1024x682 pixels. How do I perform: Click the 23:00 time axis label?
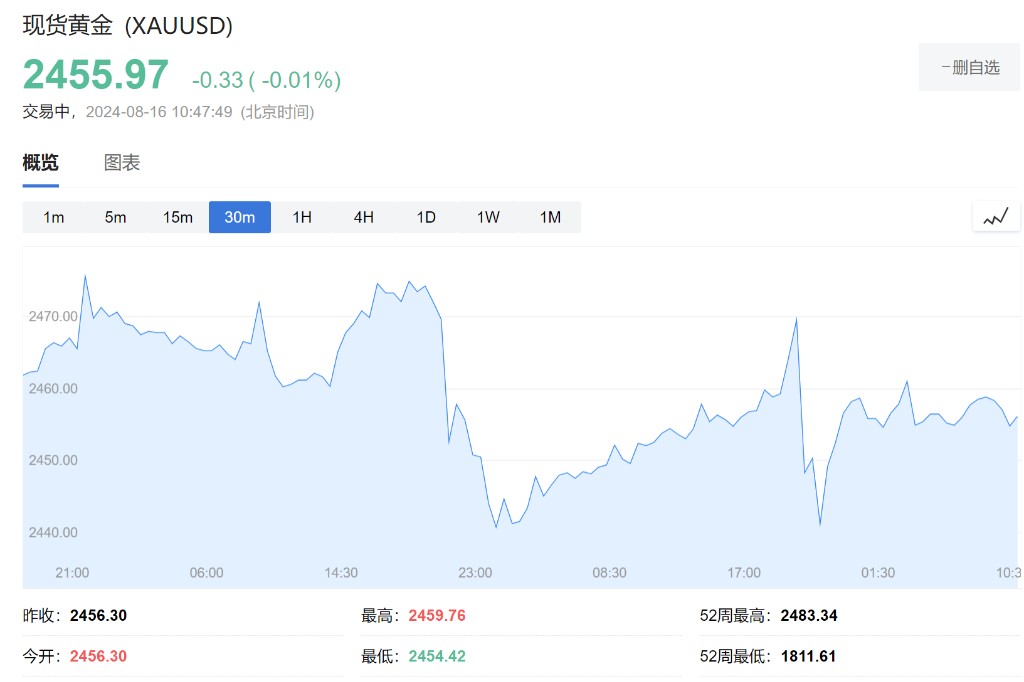(475, 573)
